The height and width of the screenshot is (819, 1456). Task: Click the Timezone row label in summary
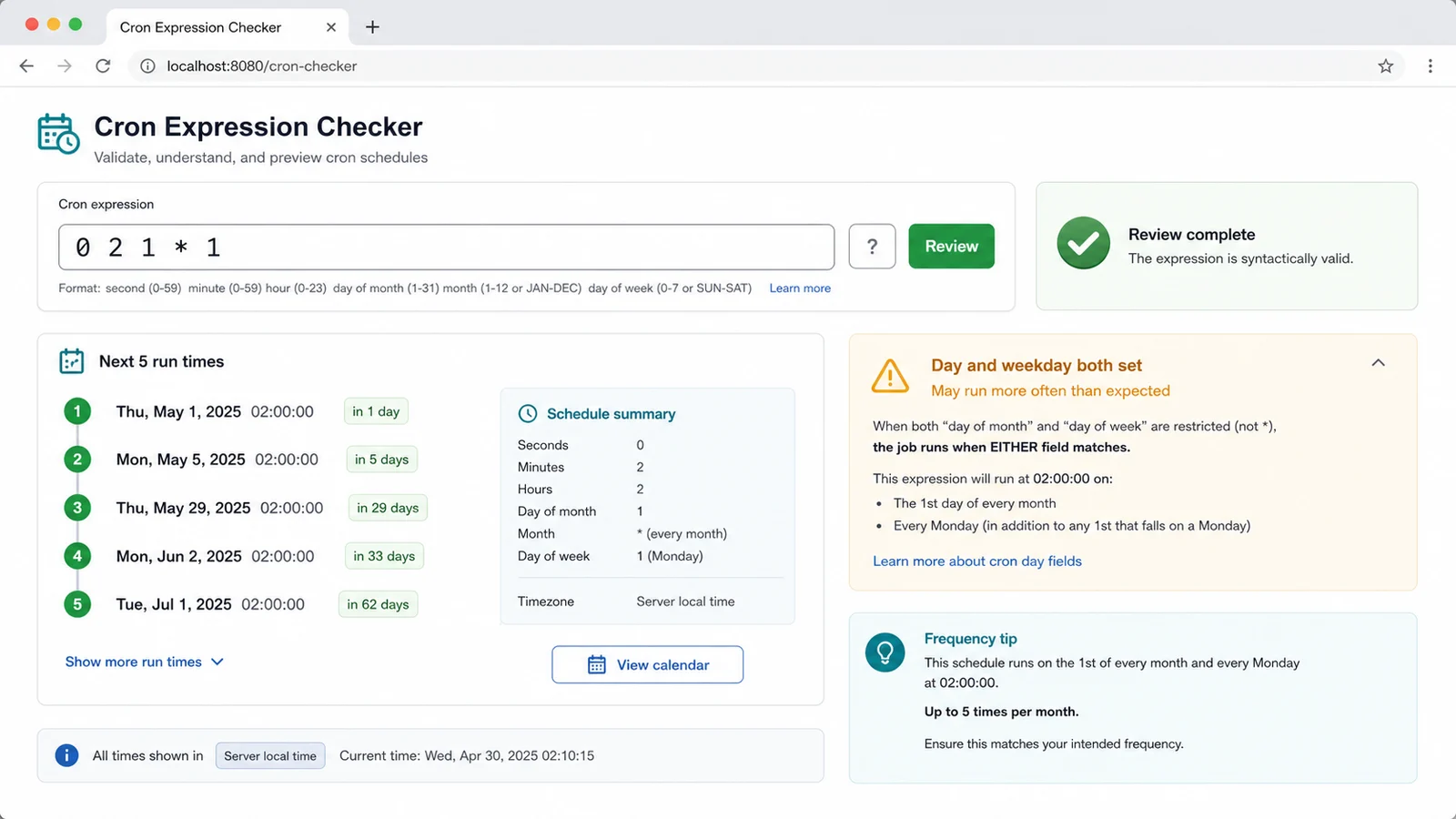click(x=546, y=602)
